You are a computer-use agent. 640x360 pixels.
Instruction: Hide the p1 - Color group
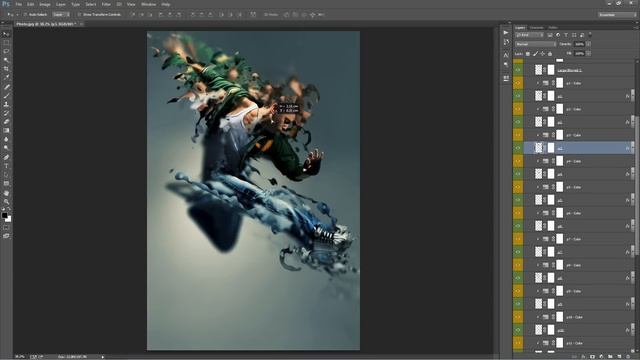click(x=518, y=83)
